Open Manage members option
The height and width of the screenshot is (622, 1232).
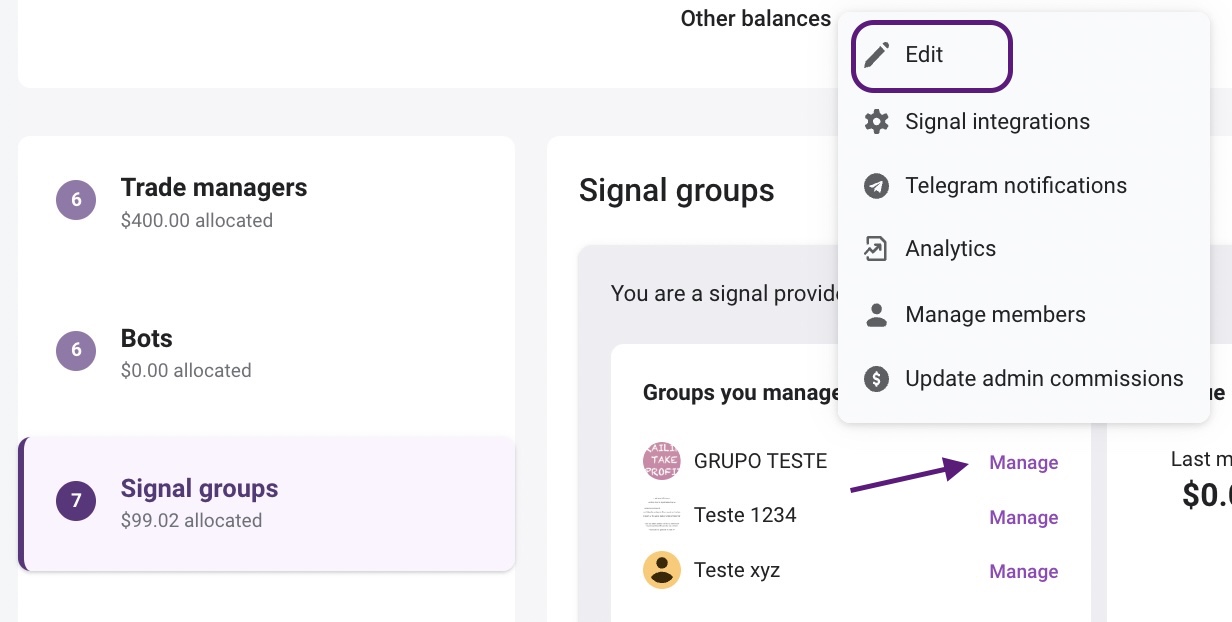click(x=995, y=315)
